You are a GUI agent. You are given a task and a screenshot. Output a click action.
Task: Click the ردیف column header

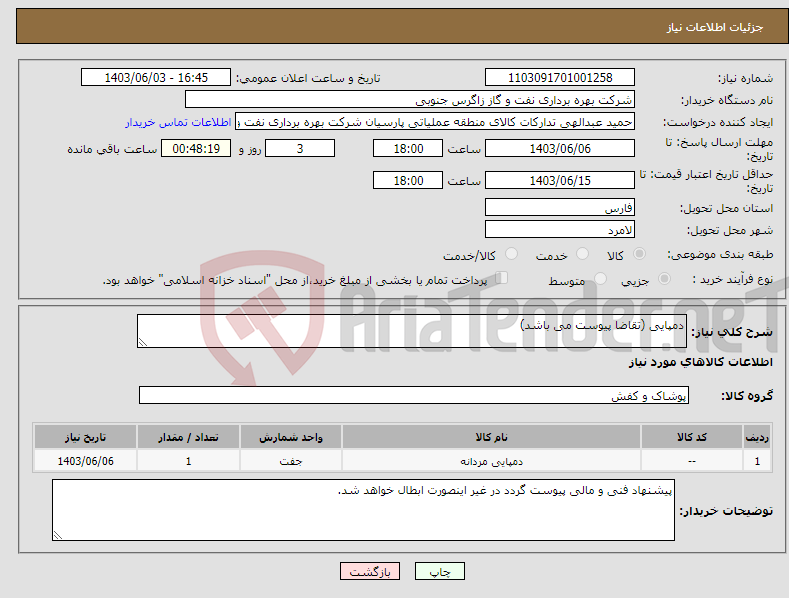[x=757, y=437]
